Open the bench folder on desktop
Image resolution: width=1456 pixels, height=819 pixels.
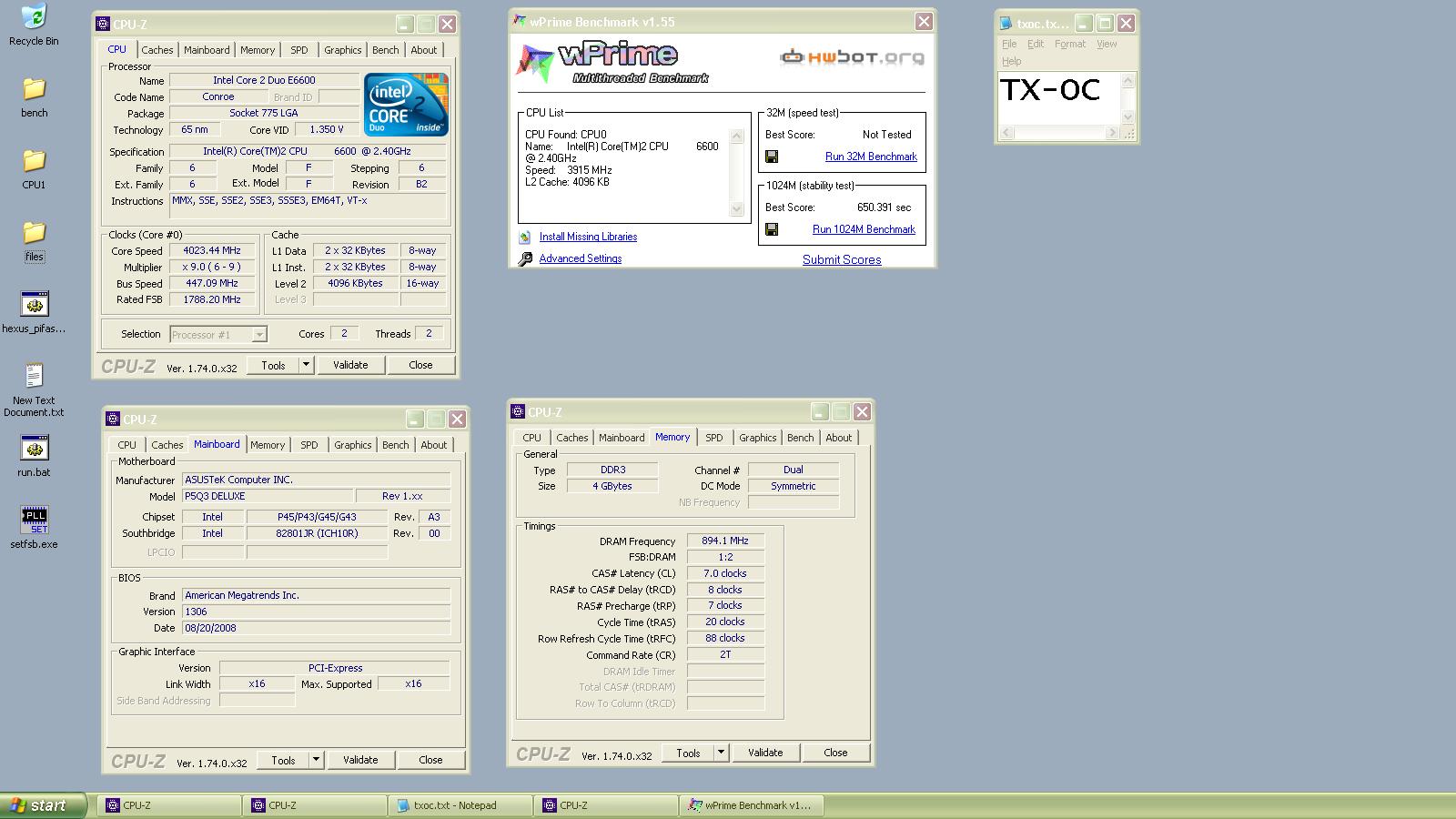pyautogui.click(x=34, y=89)
